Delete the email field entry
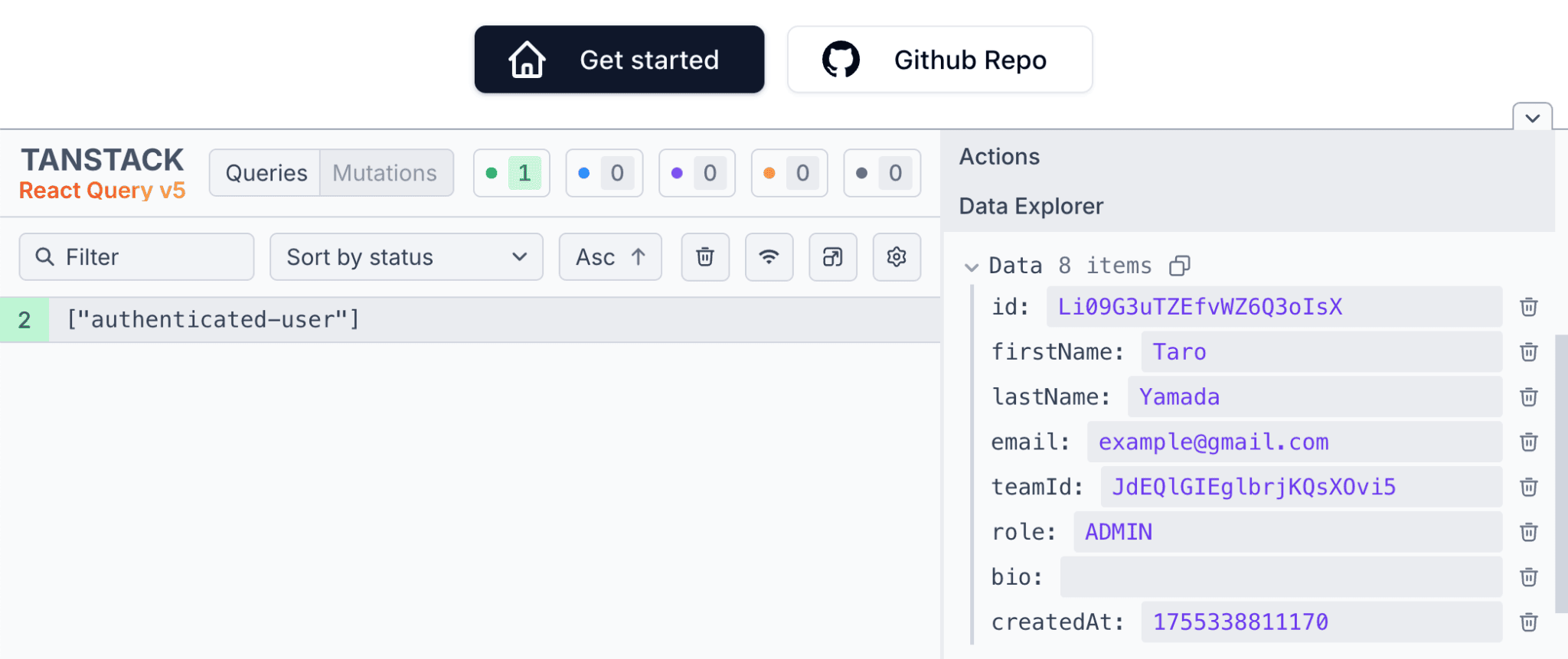 1528,442
